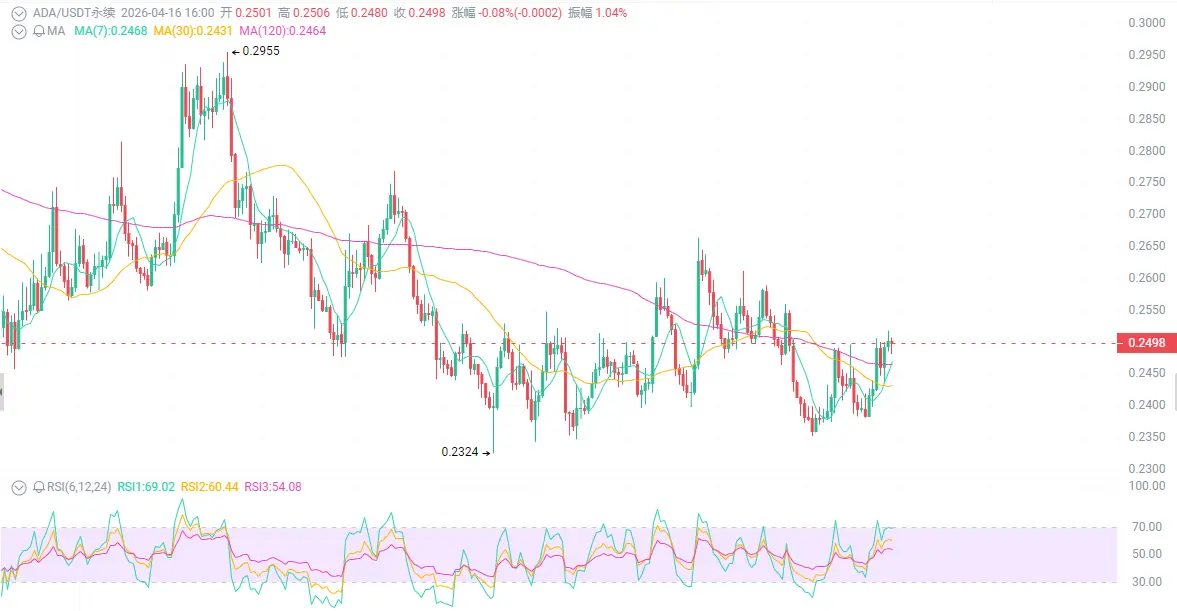
Task: Click the high price 0.2506 value
Action: coord(311,13)
